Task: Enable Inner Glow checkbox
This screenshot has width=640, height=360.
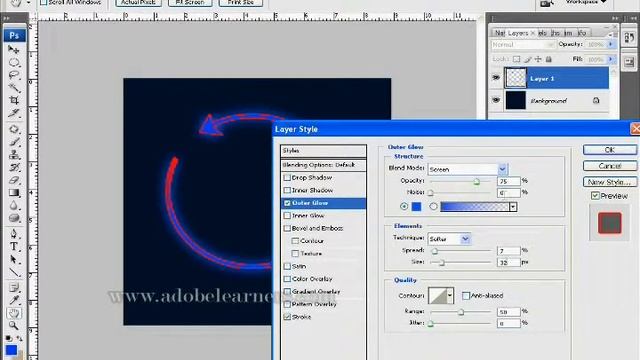Action: pos(287,216)
